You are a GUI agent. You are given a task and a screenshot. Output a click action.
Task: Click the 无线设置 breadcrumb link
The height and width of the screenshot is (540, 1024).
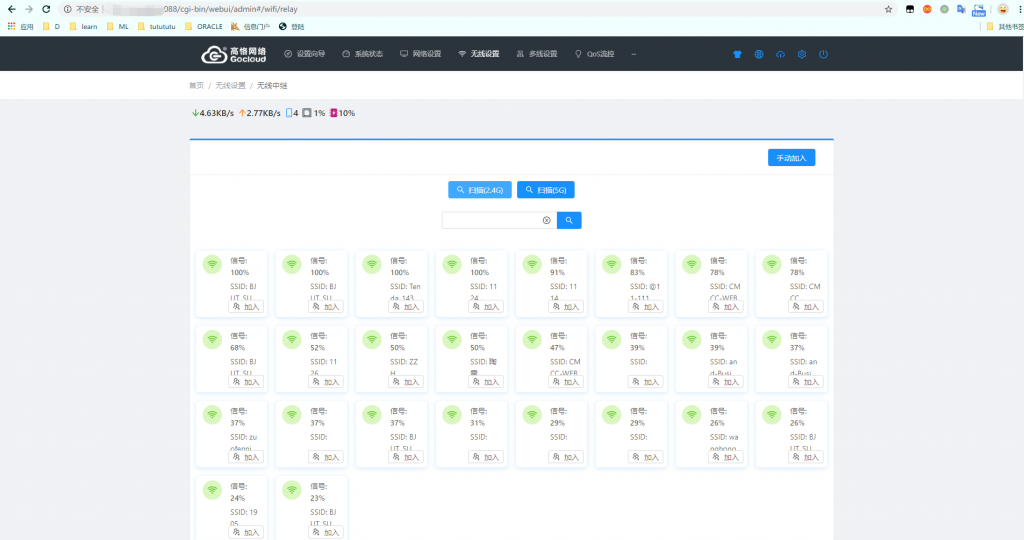(231, 86)
